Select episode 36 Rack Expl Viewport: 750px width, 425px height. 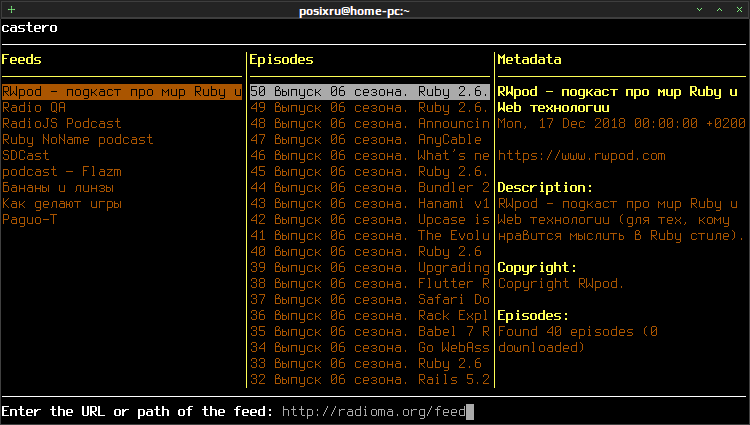click(x=370, y=316)
